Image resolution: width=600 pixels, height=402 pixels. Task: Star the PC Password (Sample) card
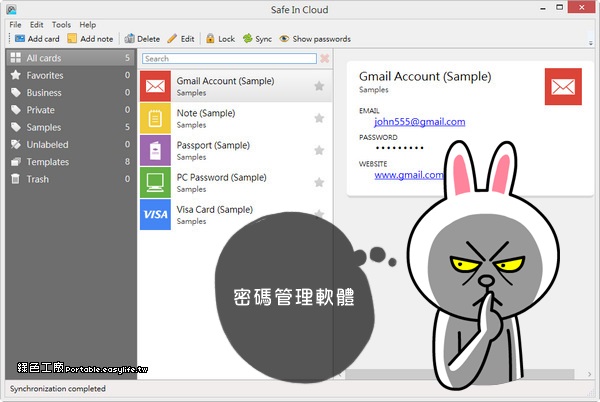tap(319, 182)
